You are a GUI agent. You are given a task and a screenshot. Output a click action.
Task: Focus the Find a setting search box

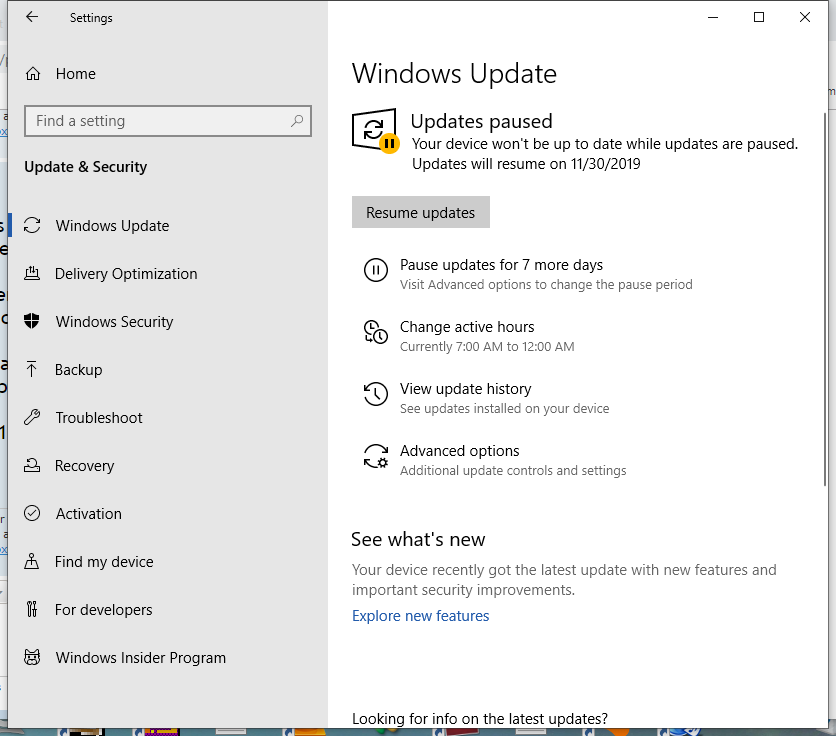point(167,121)
